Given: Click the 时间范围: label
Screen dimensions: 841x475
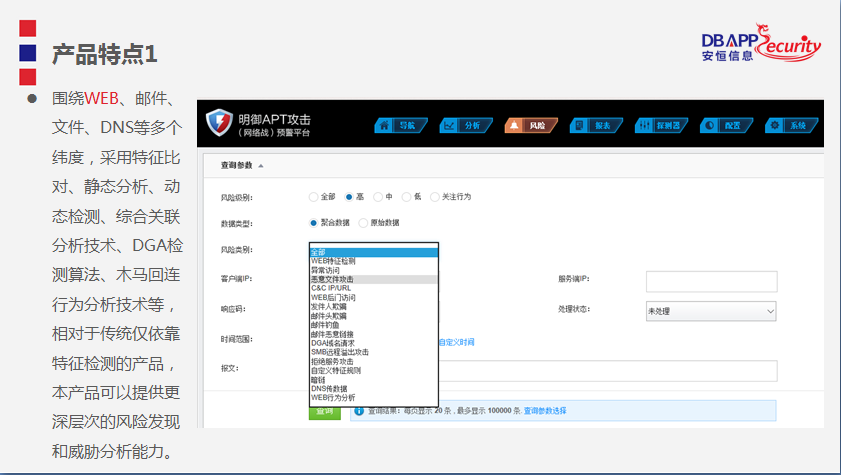Looking at the screenshot, I should [x=237, y=339].
